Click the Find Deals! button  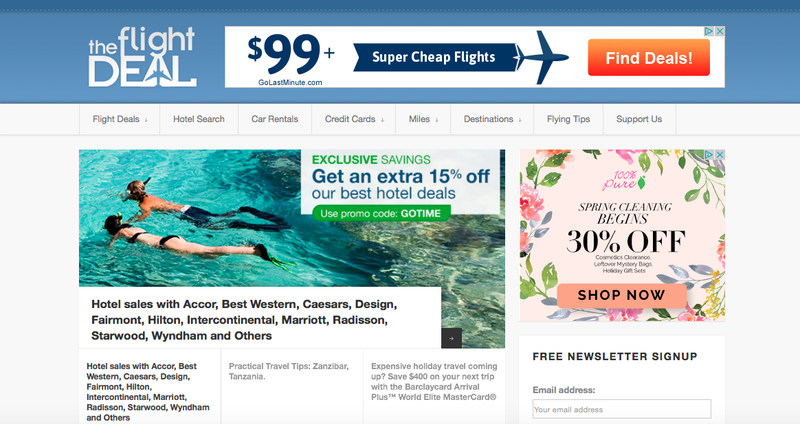[x=648, y=58]
